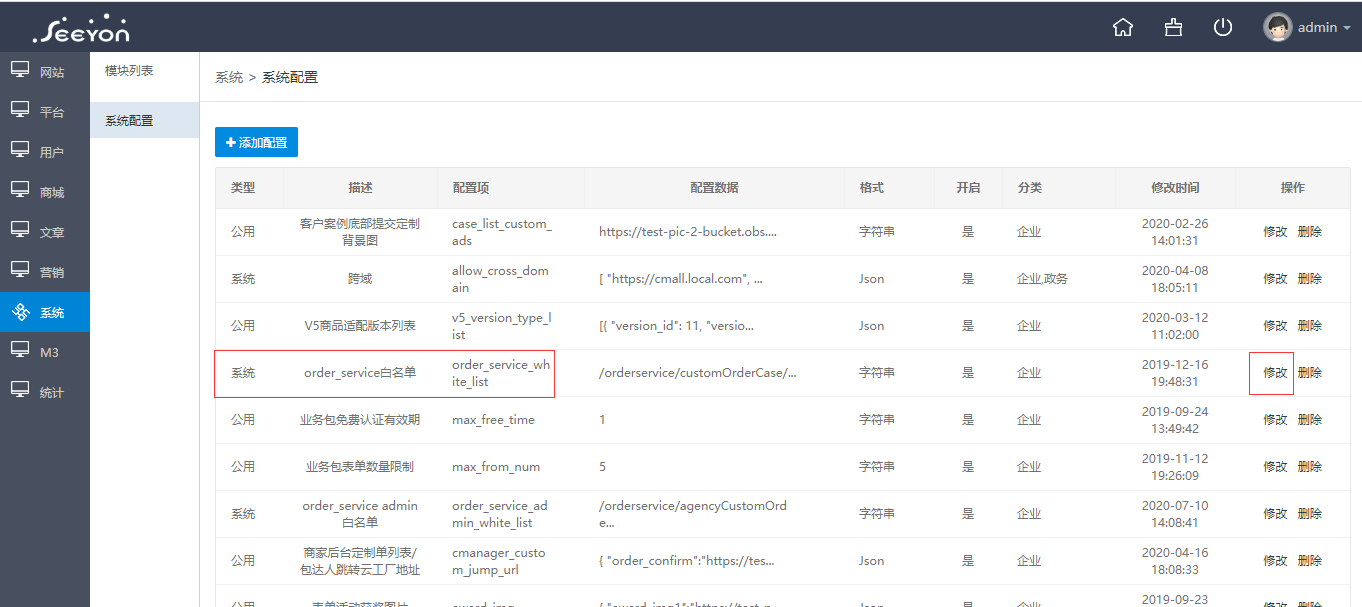Click 修改 for order_service_white_list row

pos(1275,372)
